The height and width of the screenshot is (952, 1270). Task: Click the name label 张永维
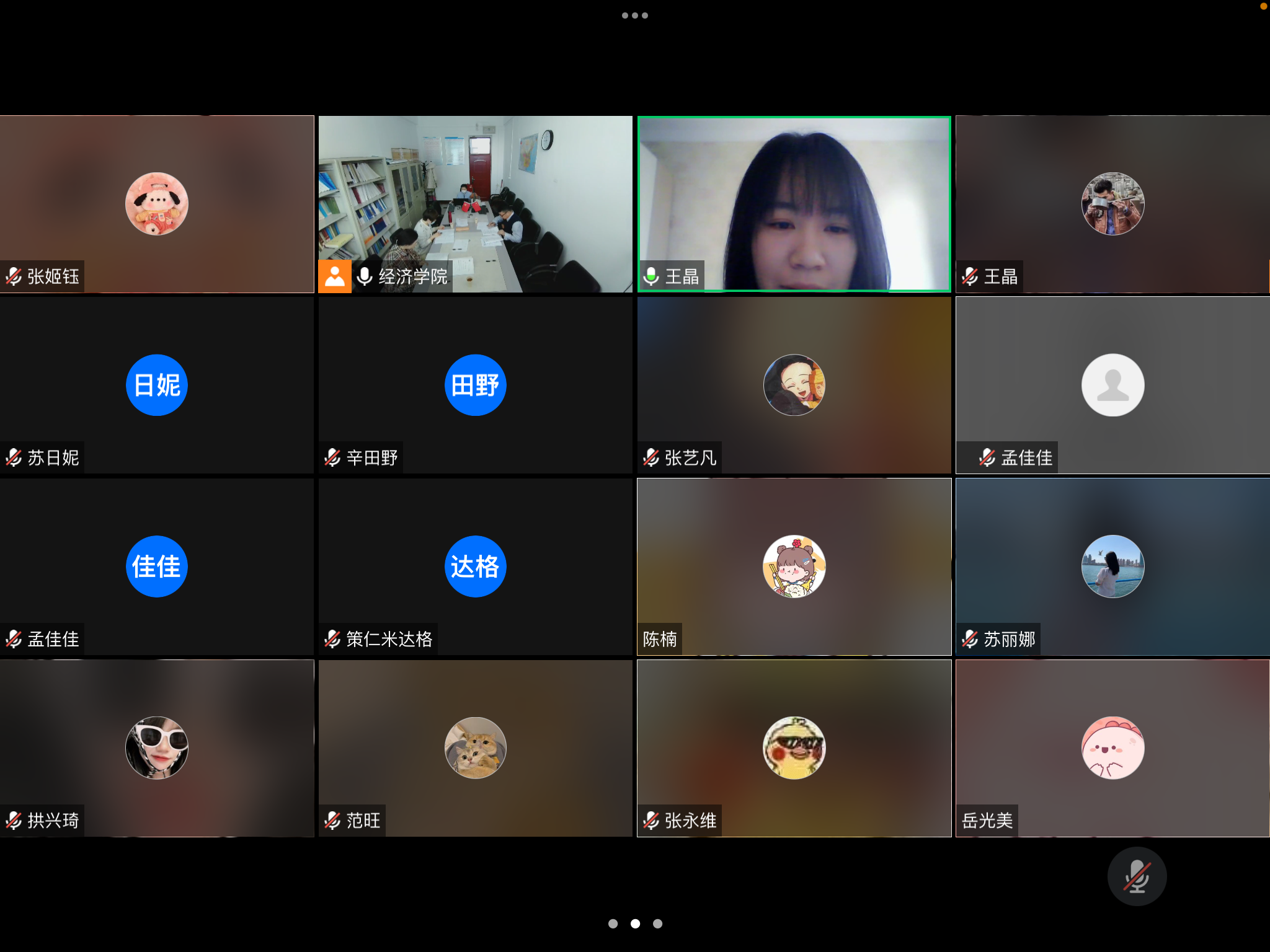[691, 821]
